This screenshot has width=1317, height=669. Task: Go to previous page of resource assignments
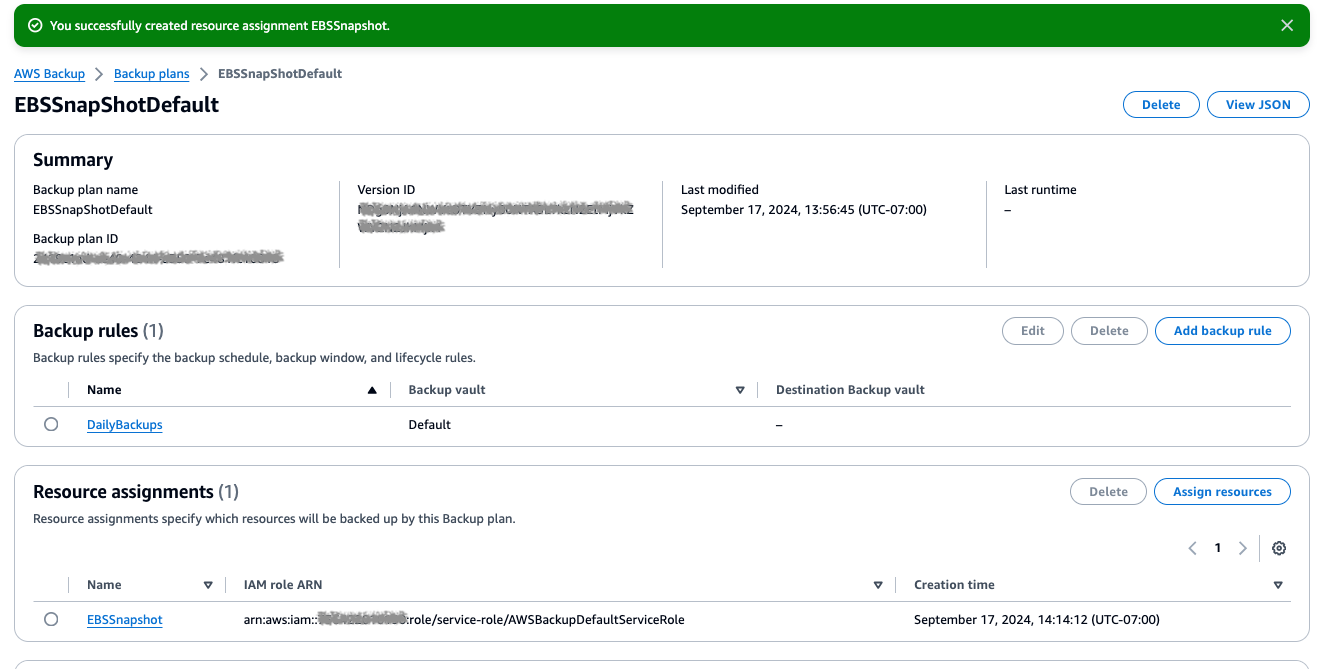pyautogui.click(x=1192, y=548)
